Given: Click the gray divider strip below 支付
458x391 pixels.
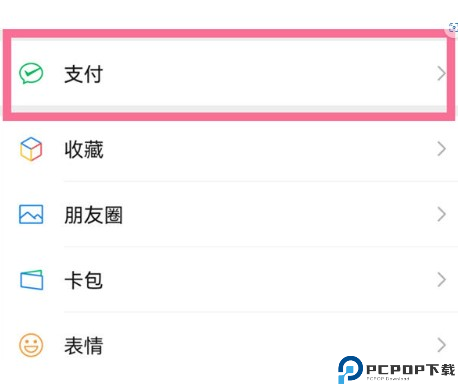Looking at the screenshot, I should coord(229,109).
